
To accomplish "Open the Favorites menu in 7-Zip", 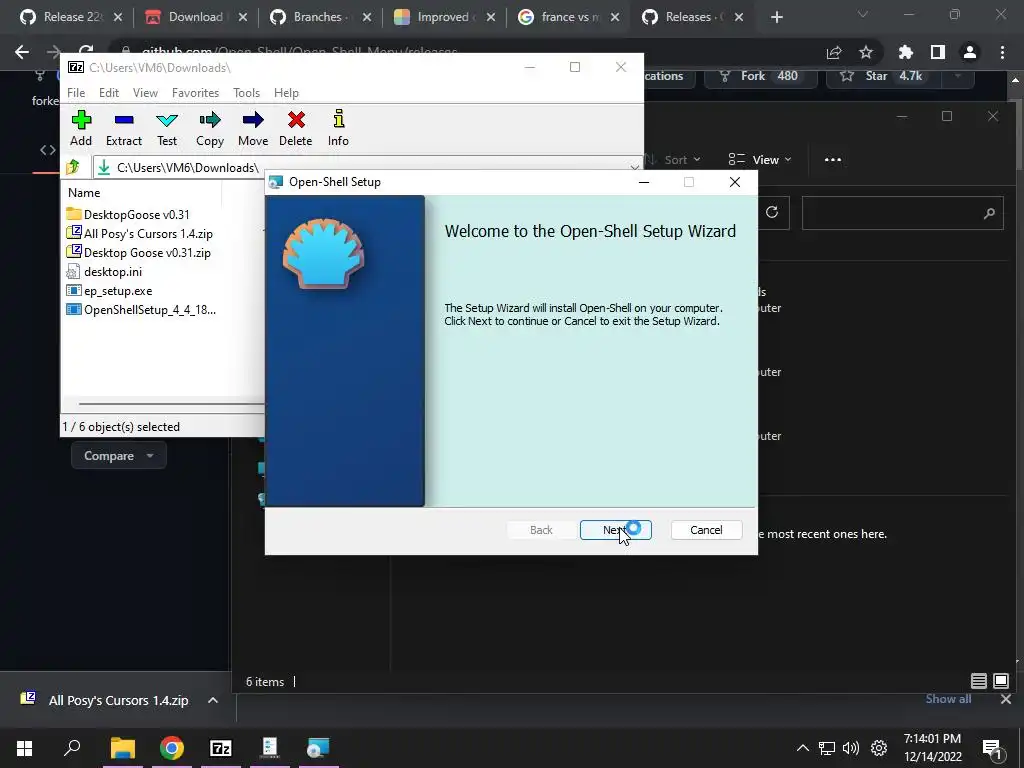I will point(195,93).
